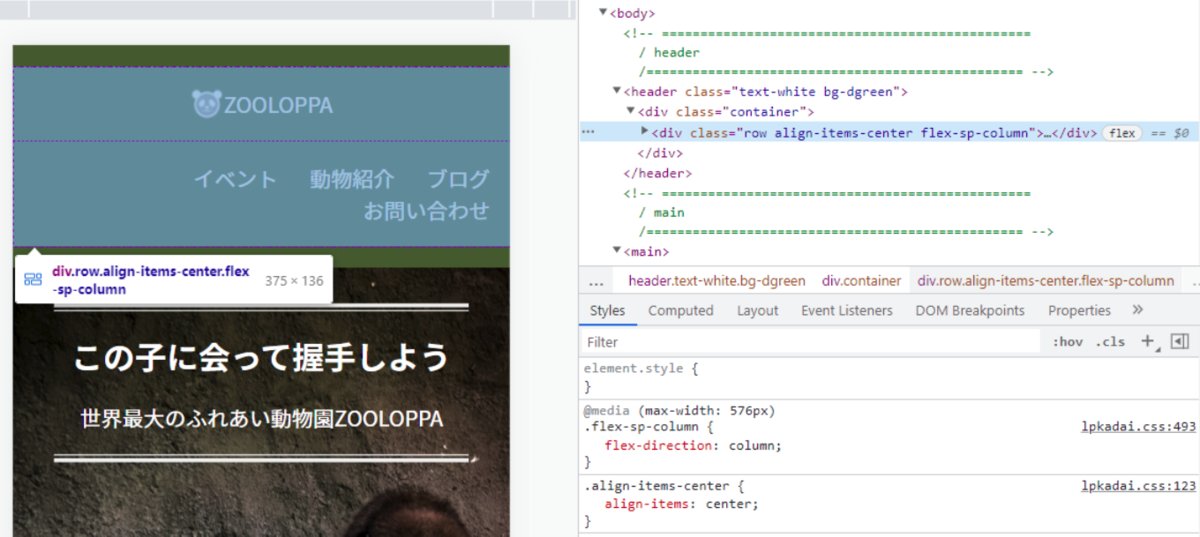Switch to the Properties tab
This screenshot has height=537, width=1200.
(1080, 311)
